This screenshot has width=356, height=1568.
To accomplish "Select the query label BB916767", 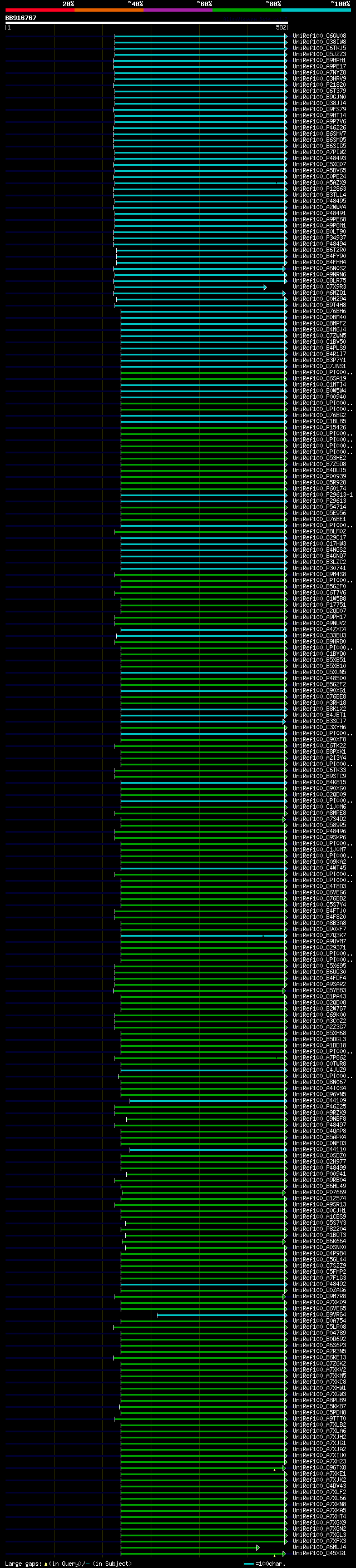I will [x=21, y=18].
